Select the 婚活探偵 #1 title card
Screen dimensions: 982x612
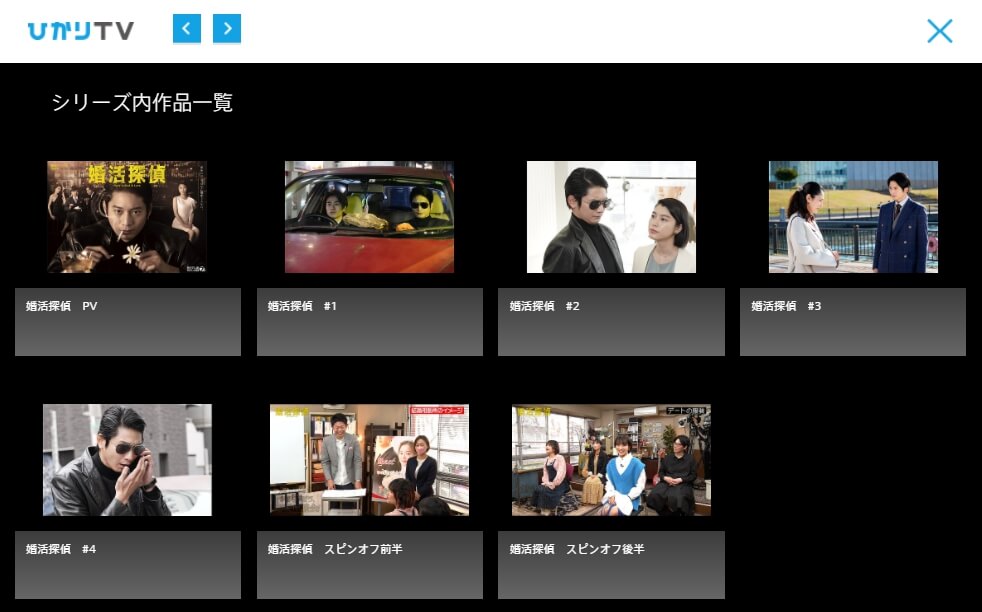coord(370,322)
